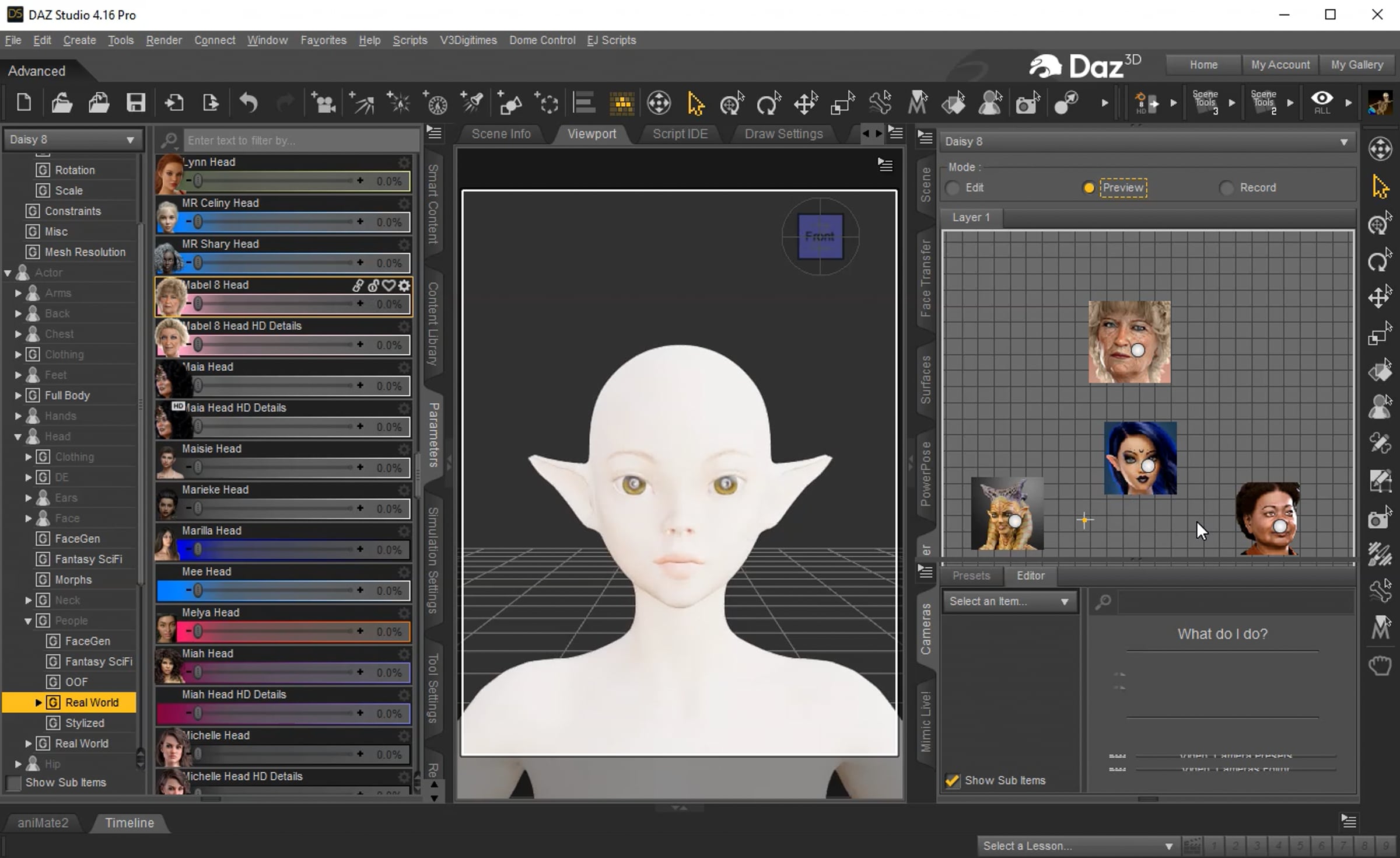The width and height of the screenshot is (1400, 858).
Task: Click the parameter filter text field
Action: (300, 140)
